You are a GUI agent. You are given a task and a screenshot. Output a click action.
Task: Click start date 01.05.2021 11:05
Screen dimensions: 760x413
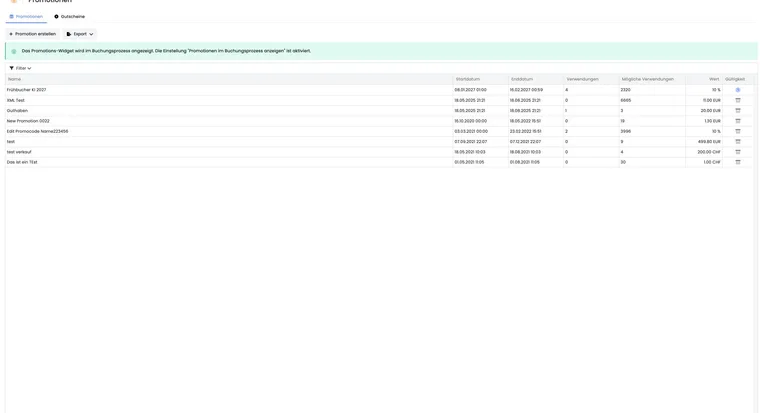point(469,162)
